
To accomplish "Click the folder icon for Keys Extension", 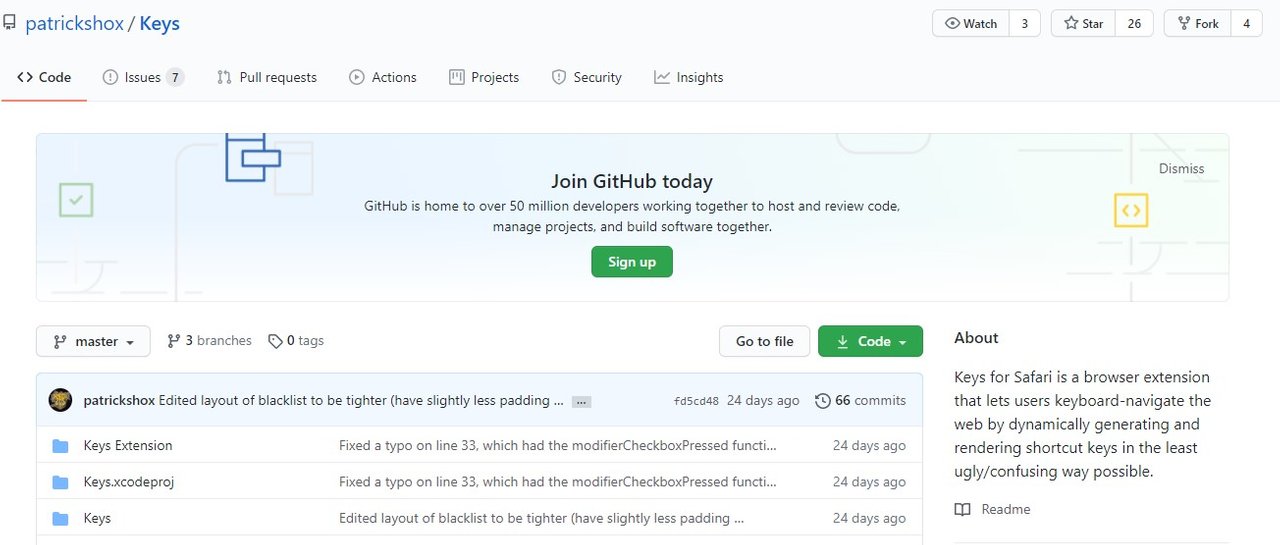I will 60,446.
